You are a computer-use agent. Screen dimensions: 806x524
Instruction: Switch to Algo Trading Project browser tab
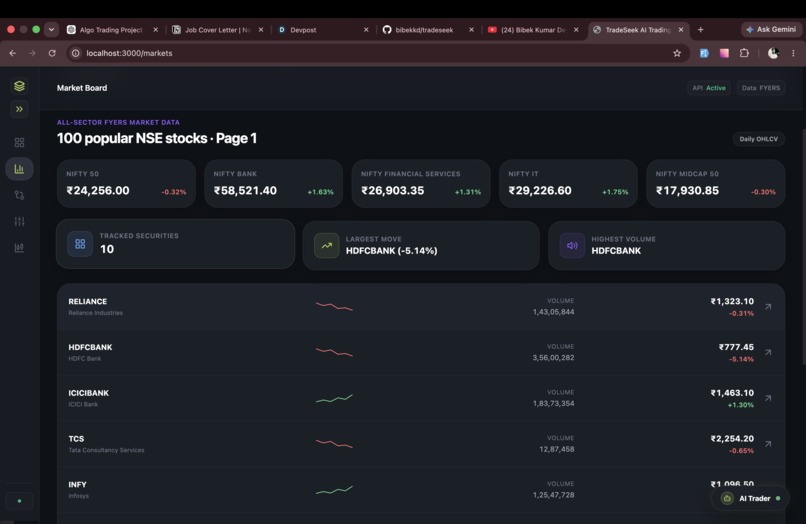click(x=112, y=30)
